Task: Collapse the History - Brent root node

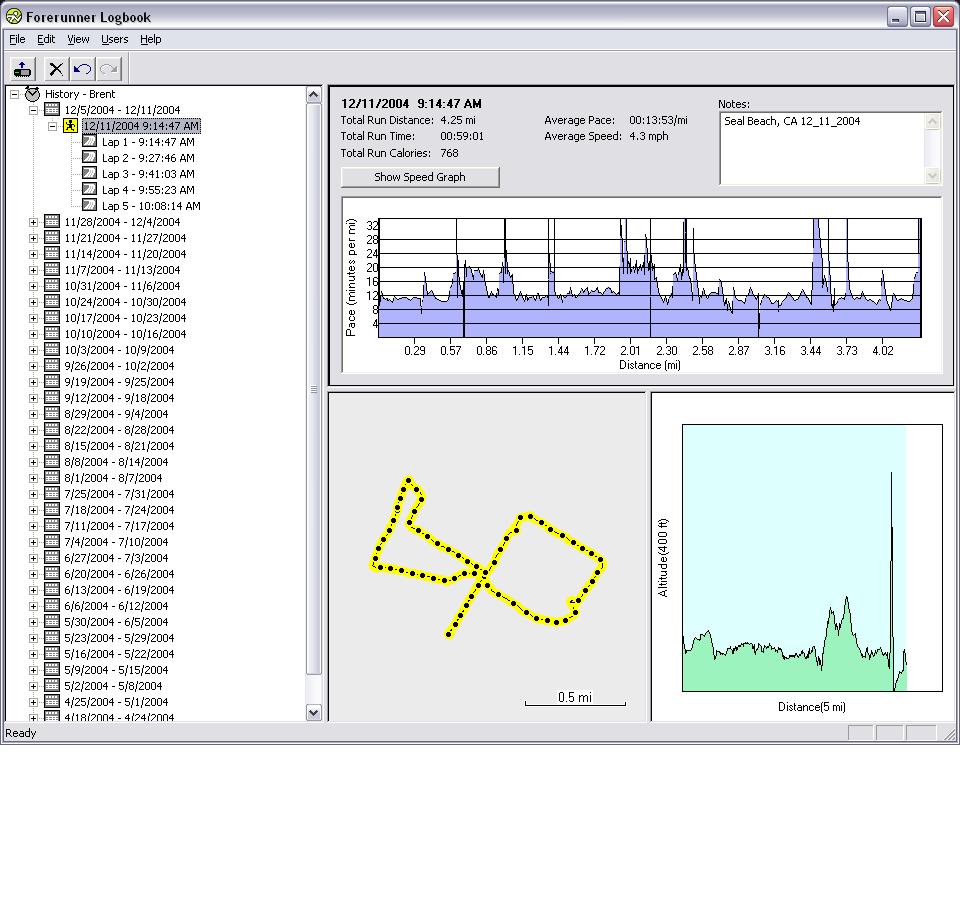Action: click(x=15, y=94)
